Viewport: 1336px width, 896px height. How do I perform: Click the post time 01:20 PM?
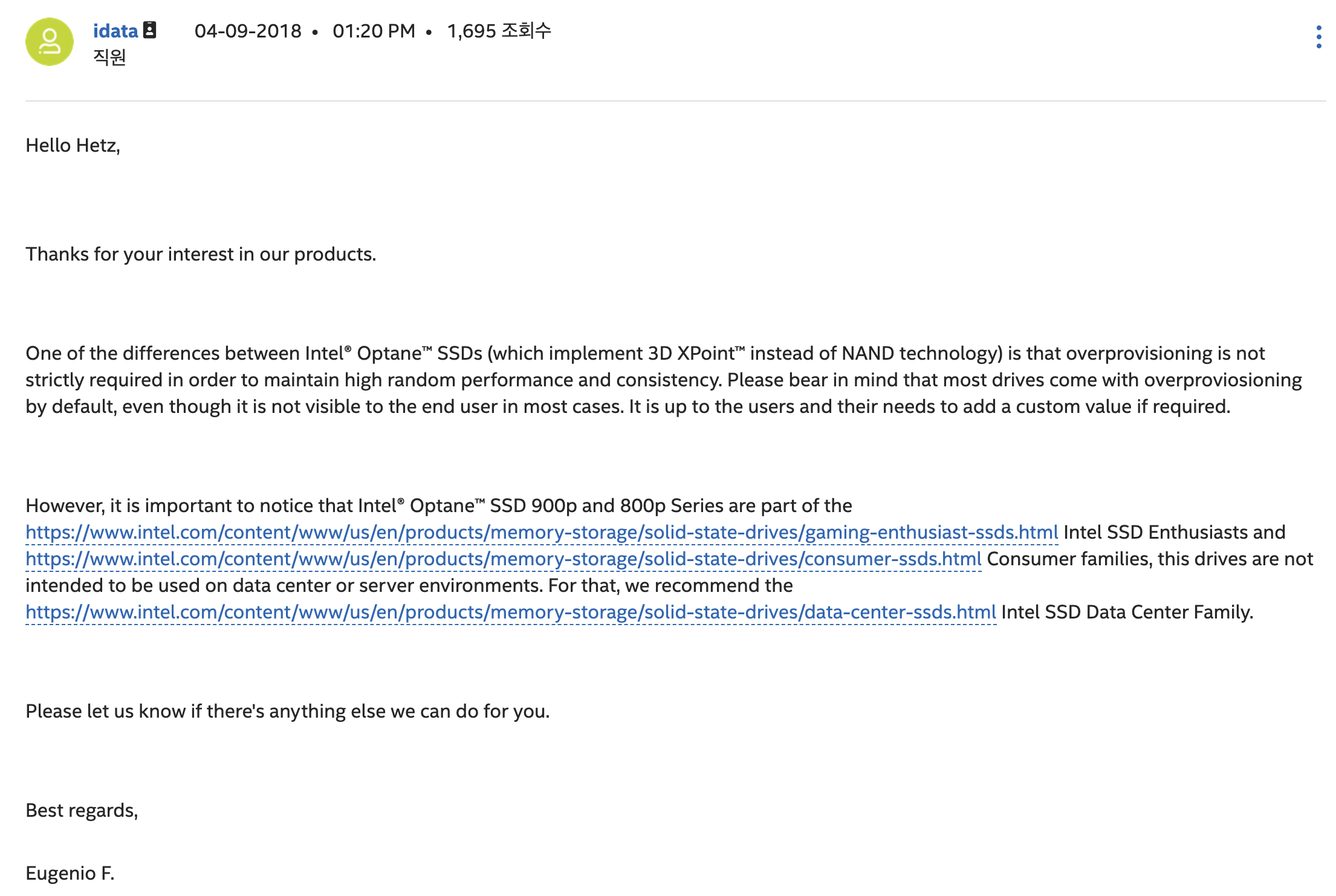(x=374, y=31)
